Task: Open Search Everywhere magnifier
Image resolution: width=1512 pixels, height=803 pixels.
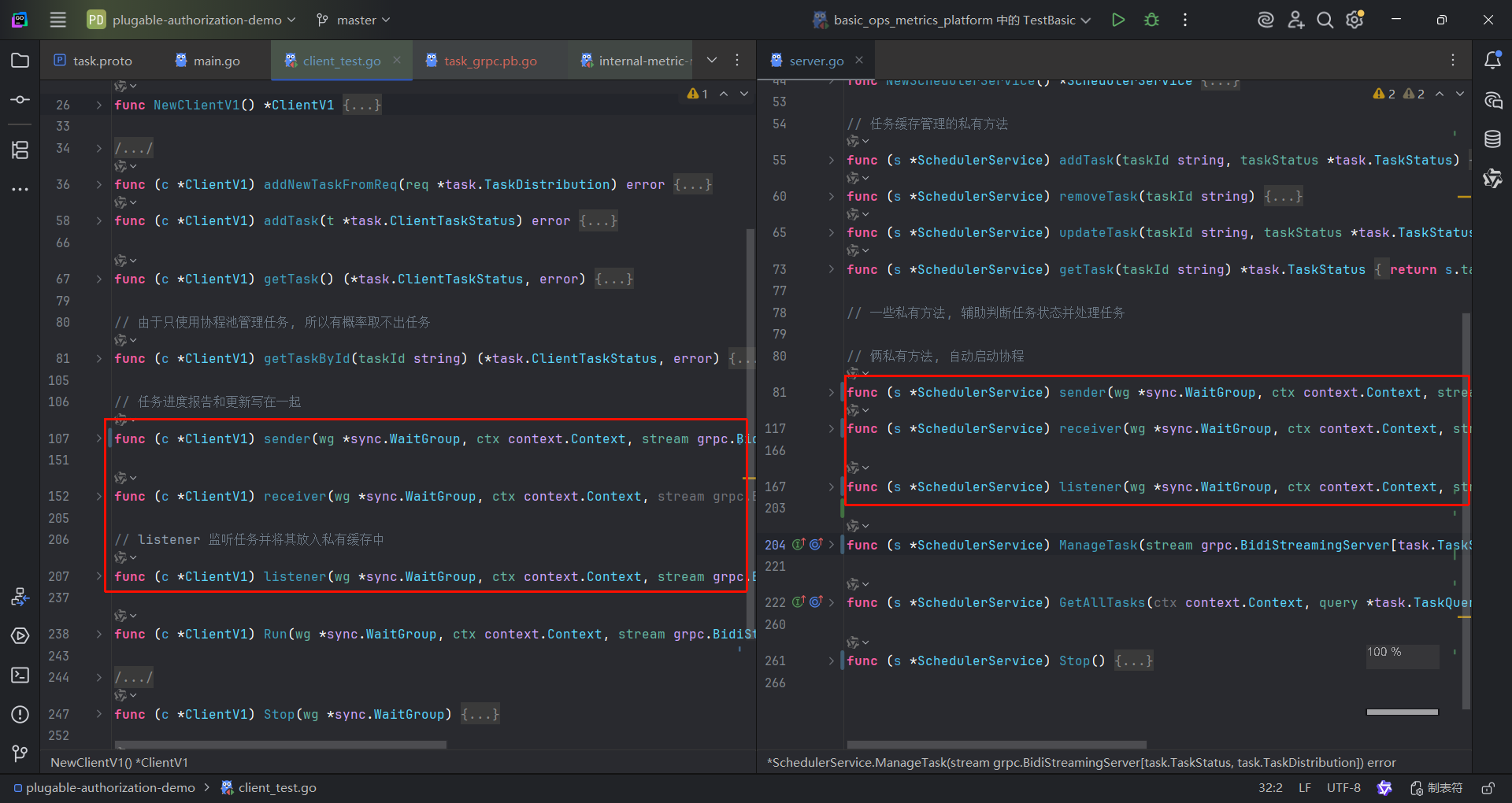Action: pos(1325,20)
